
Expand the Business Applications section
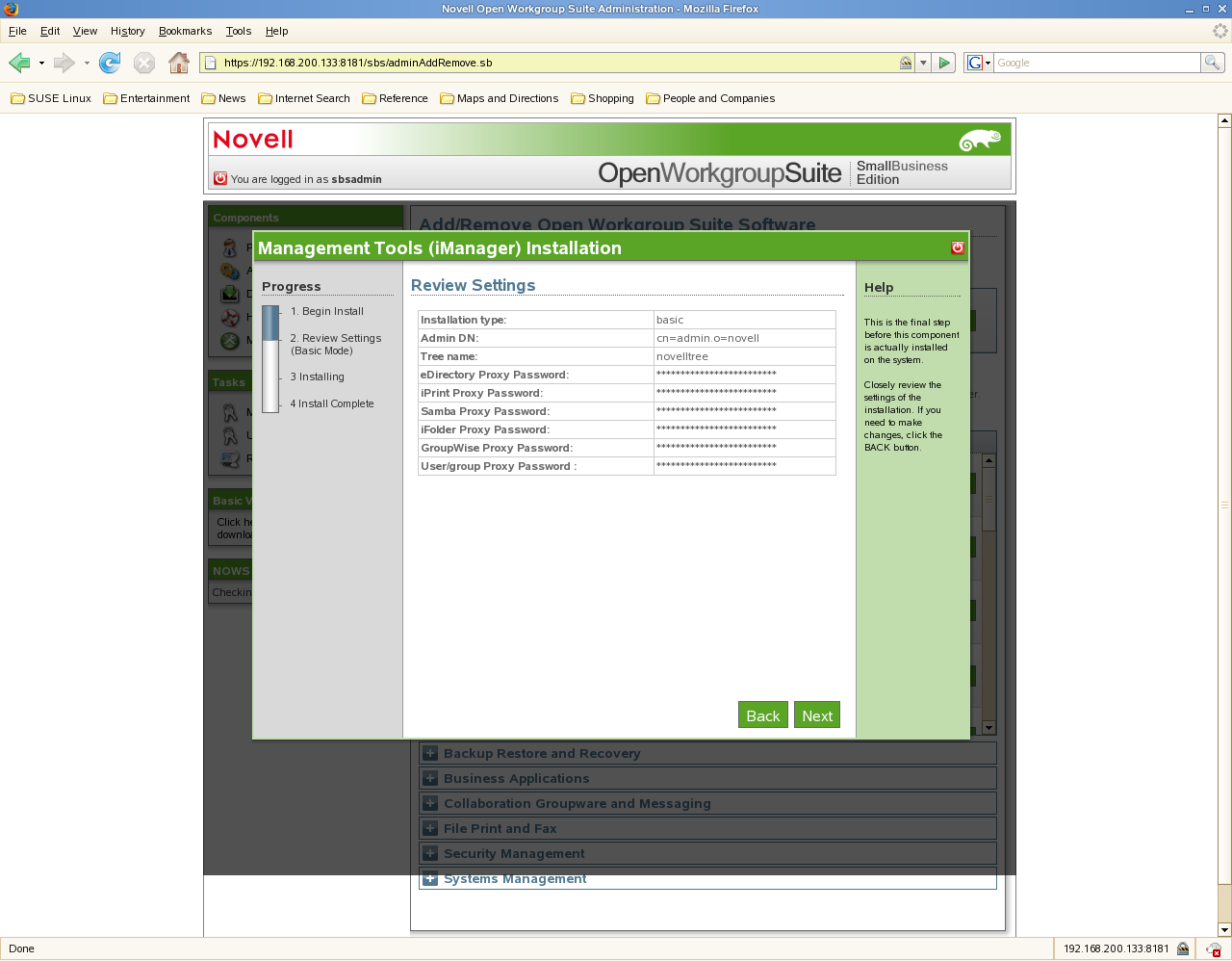coord(430,778)
